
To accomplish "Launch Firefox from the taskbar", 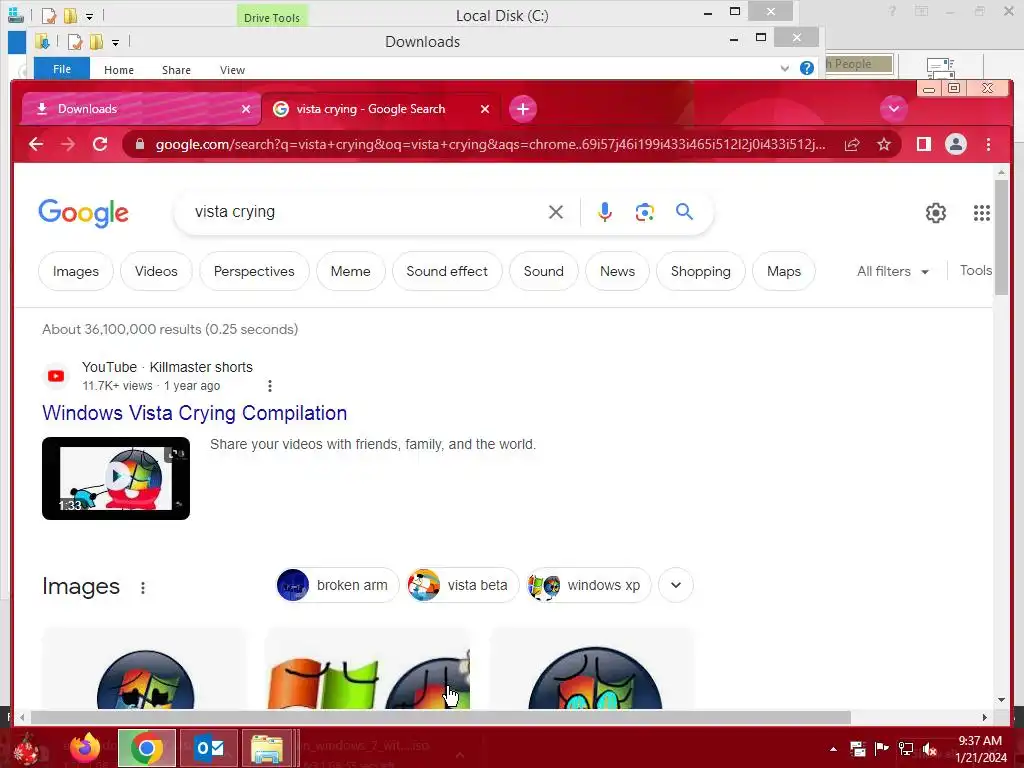I will pyautogui.click(x=85, y=748).
